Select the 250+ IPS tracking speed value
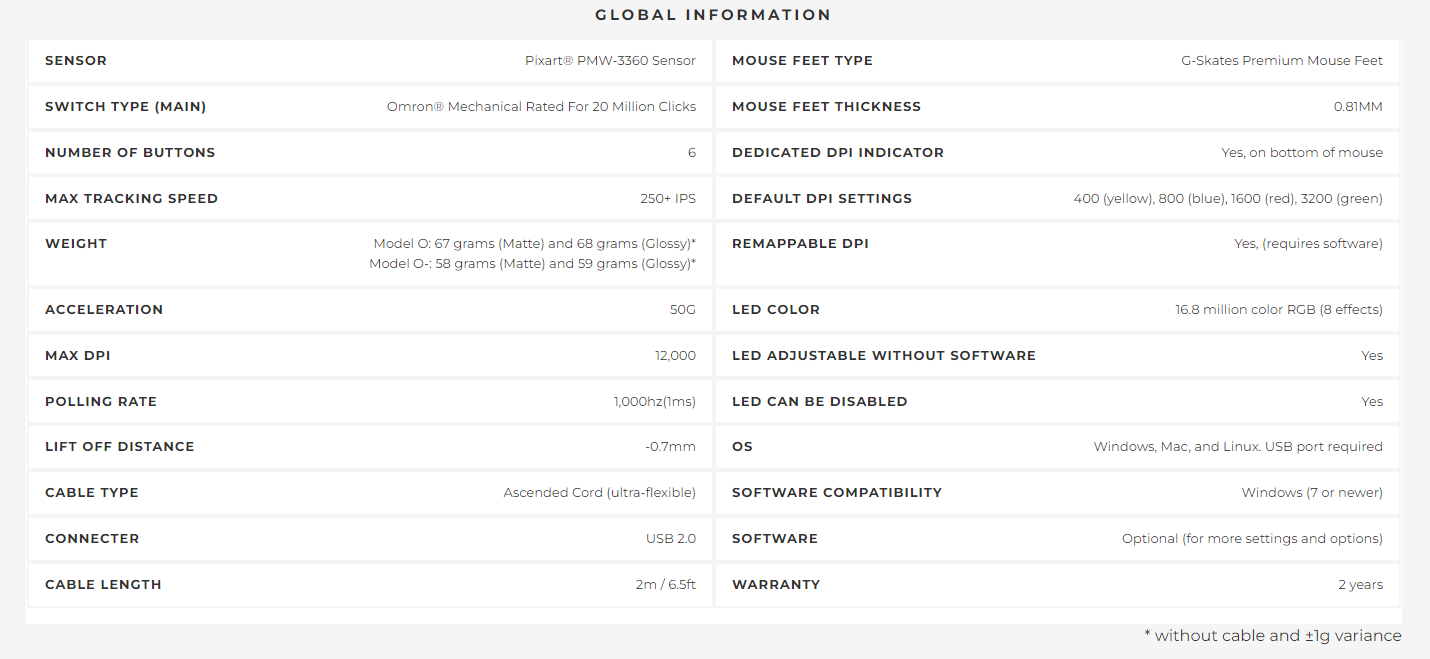The image size is (1430, 659). (667, 199)
